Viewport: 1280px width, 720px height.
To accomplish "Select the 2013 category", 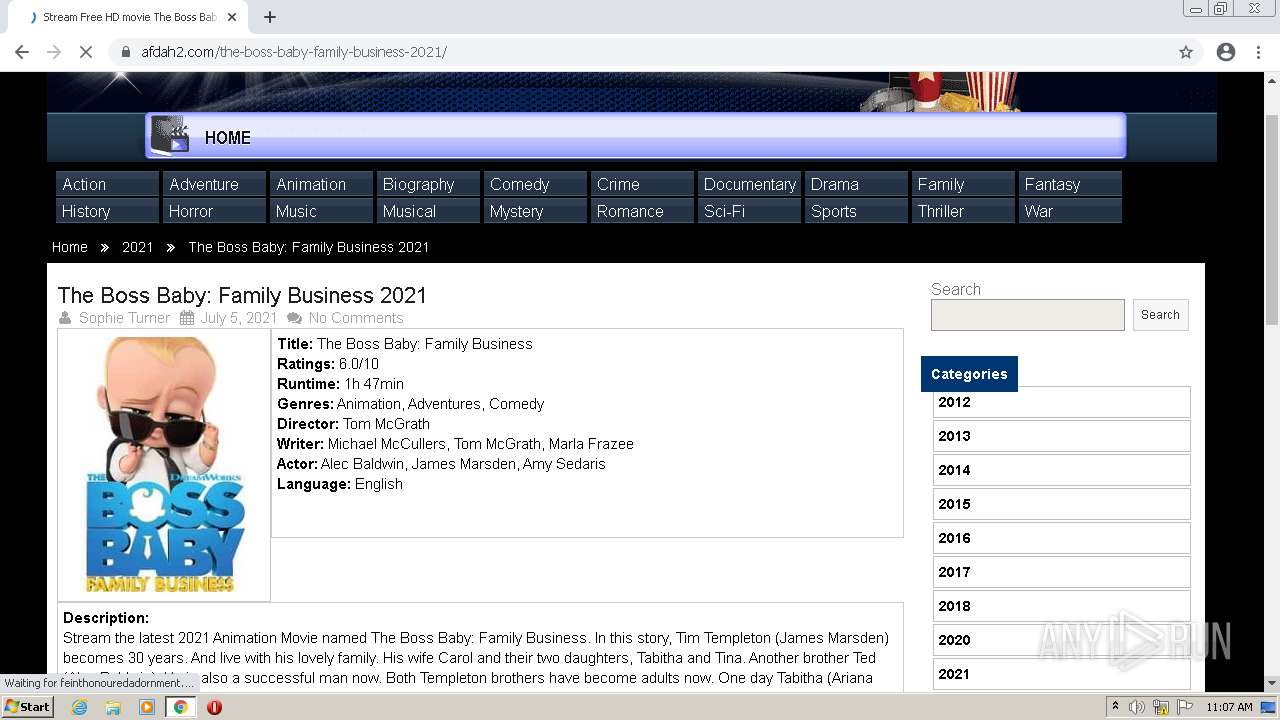I will point(1061,436).
